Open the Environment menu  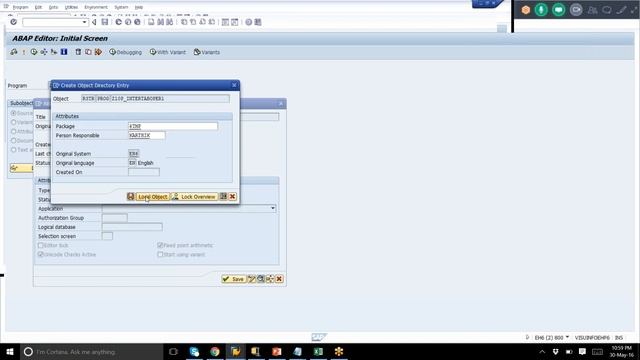(x=96, y=7)
